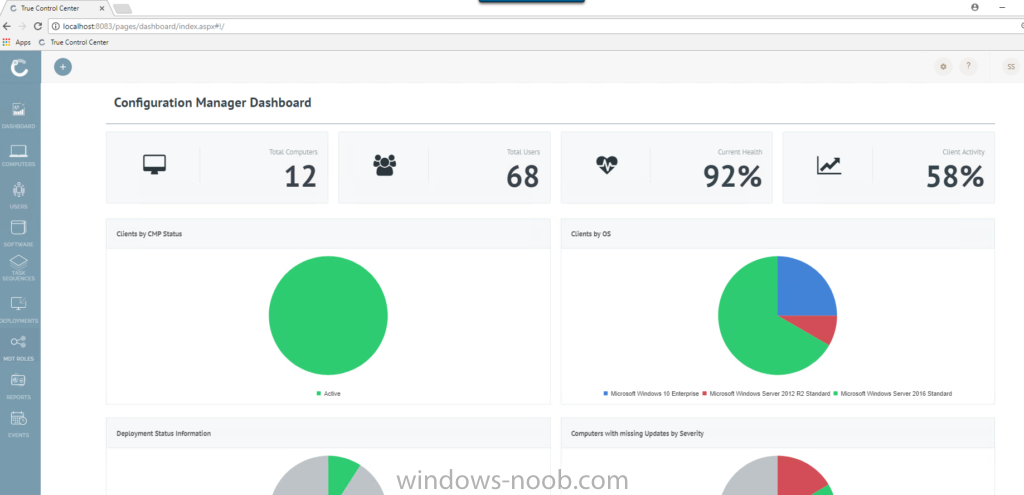Click the browser forward arrow
This screenshot has height=495, width=1024.
tap(22, 26)
